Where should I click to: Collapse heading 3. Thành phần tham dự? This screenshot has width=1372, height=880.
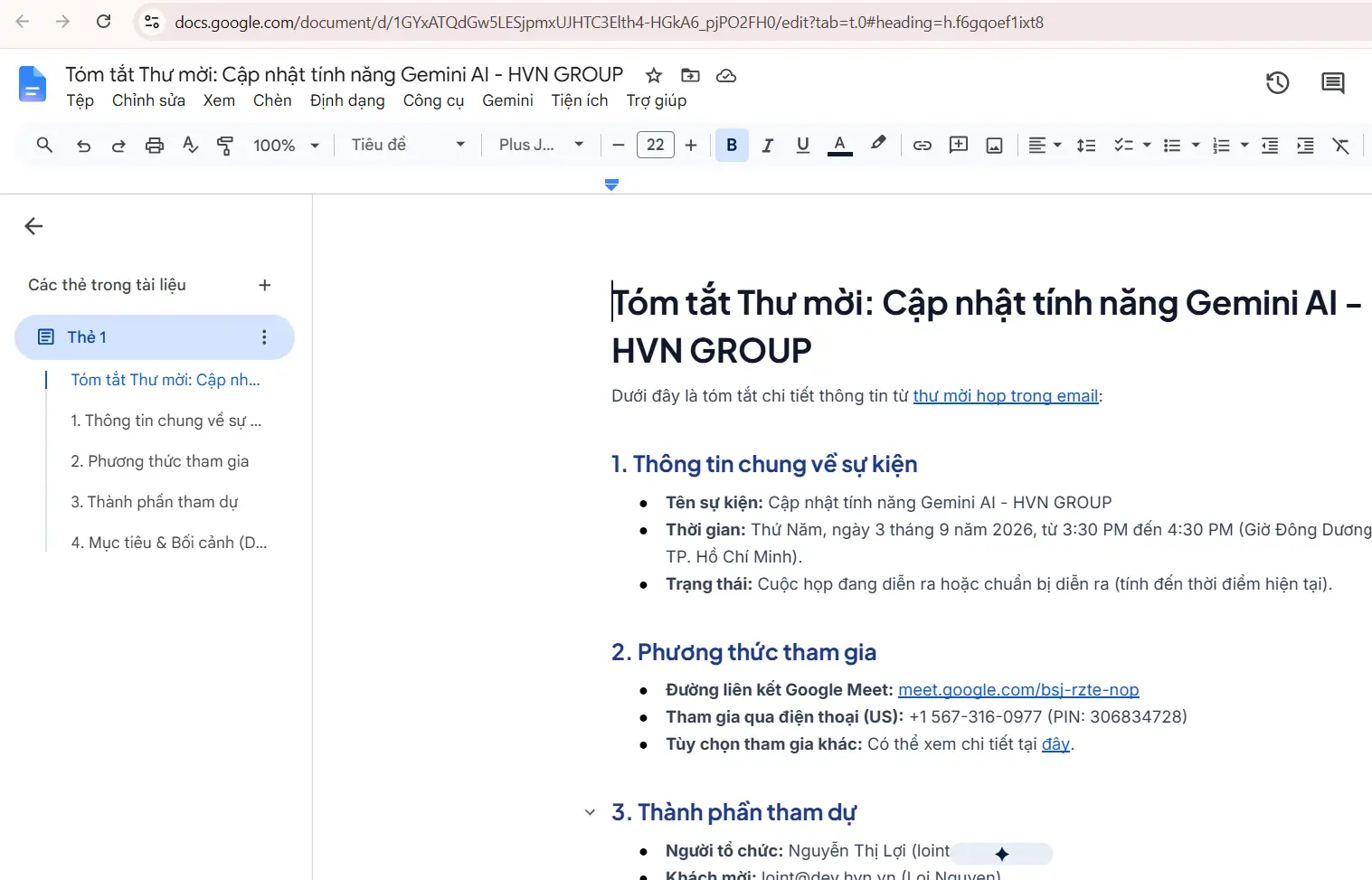(590, 812)
